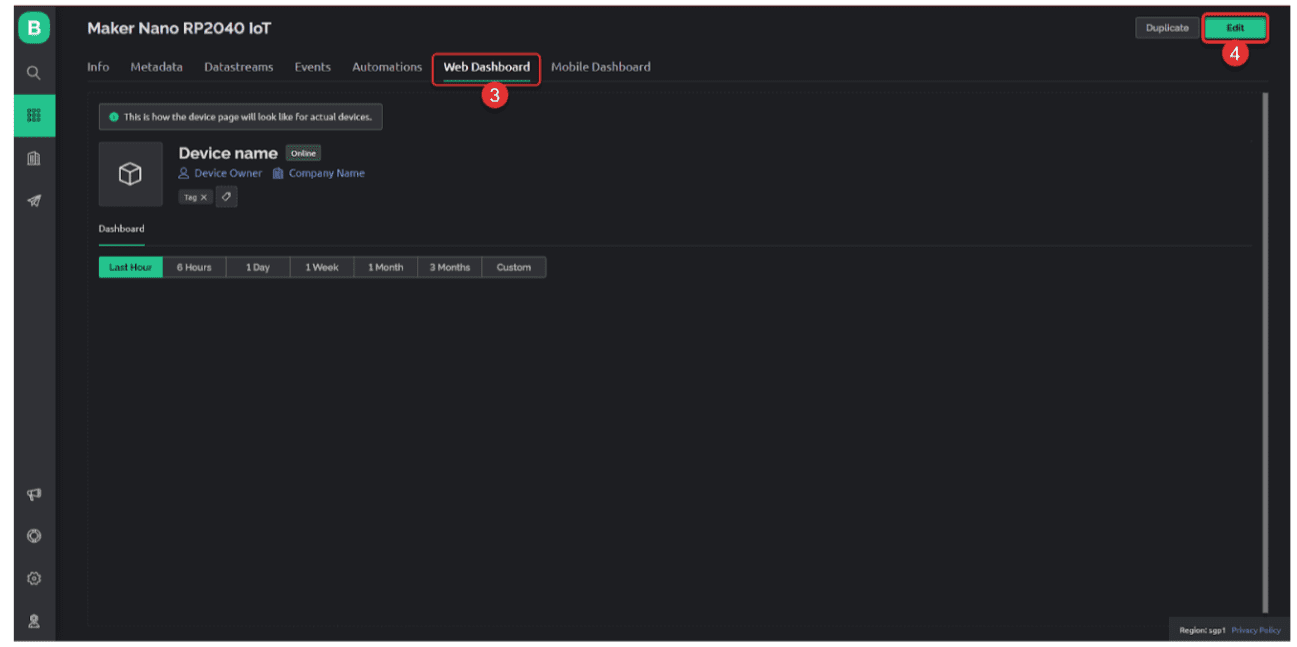The image size is (1297, 647).
Task: Open the Organization building icon in sidebar
Action: point(34,158)
